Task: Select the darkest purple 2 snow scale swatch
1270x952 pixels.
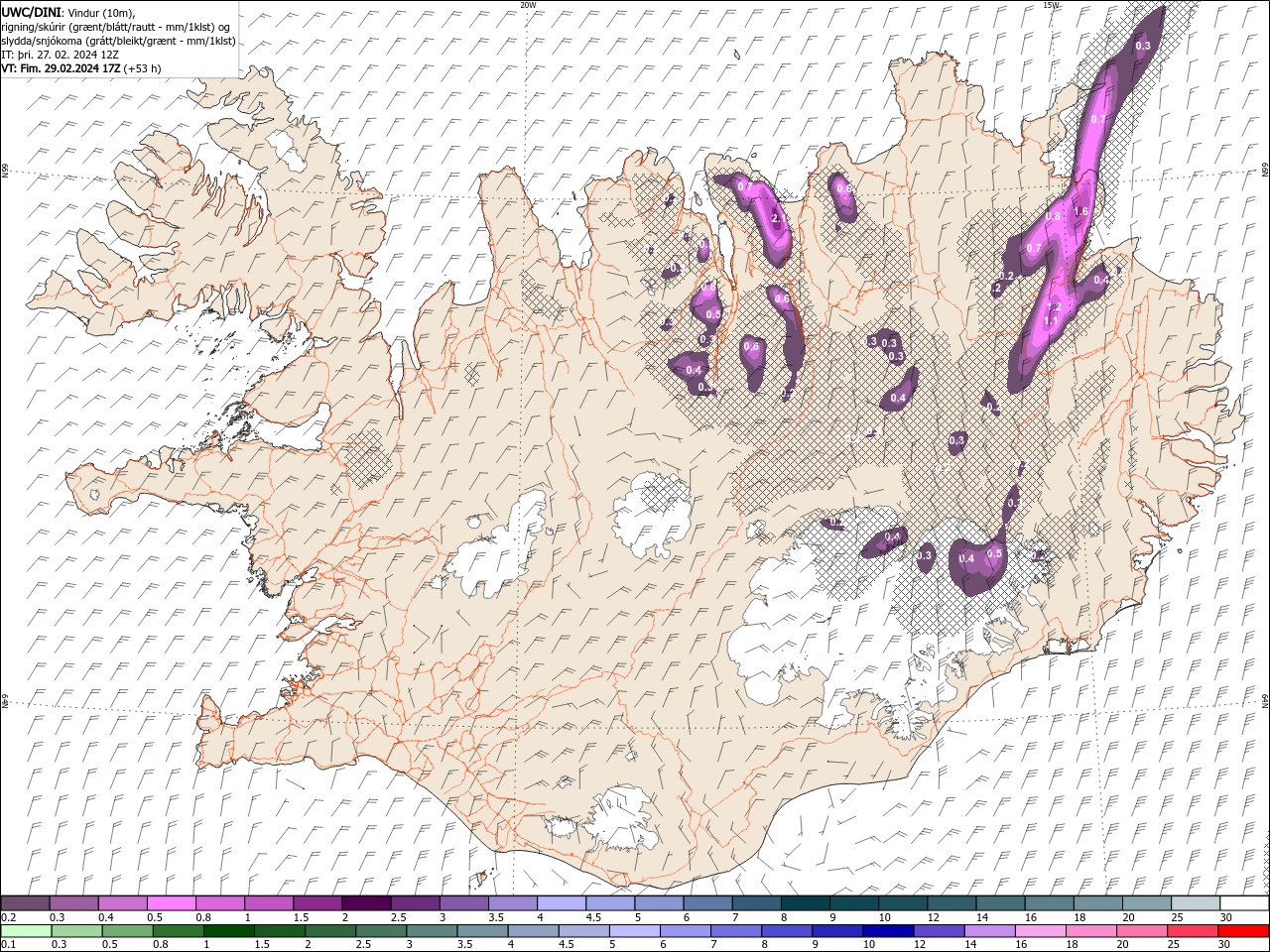Action: 367,903
